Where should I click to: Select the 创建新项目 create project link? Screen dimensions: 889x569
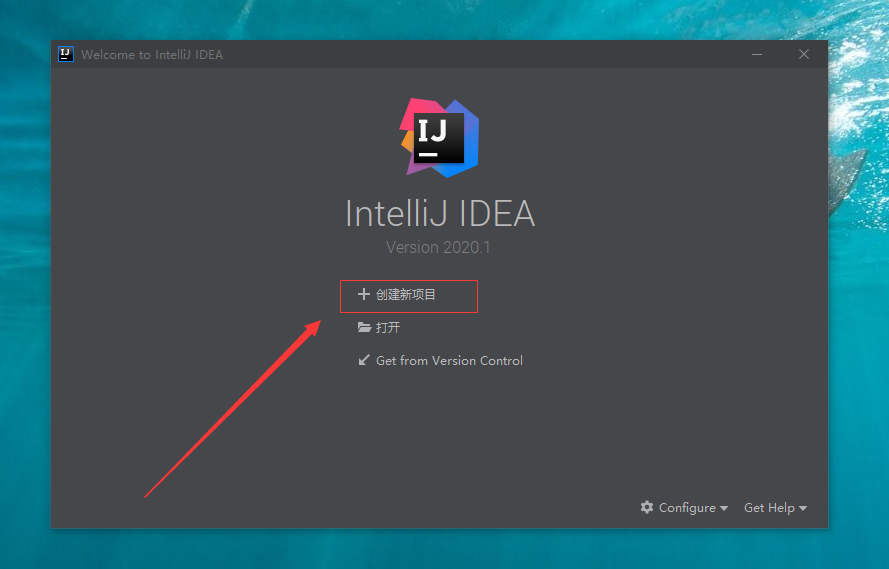(x=405, y=295)
